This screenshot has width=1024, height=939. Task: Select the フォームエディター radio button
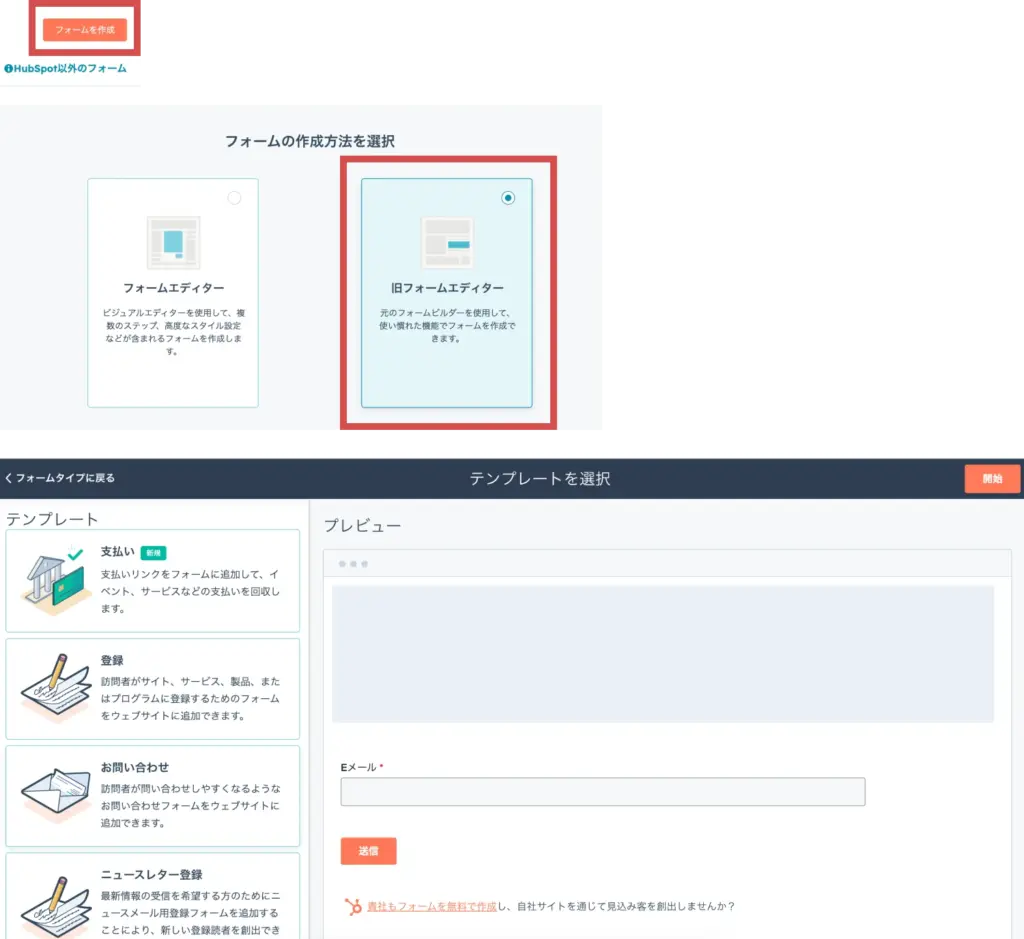point(234,198)
